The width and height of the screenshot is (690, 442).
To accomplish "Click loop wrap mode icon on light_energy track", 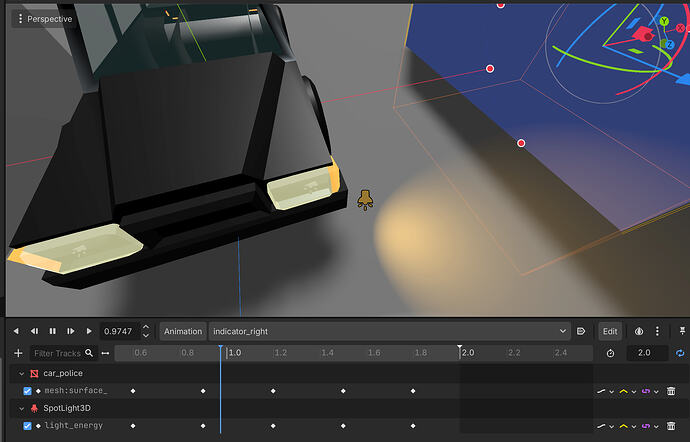I will (x=646, y=426).
